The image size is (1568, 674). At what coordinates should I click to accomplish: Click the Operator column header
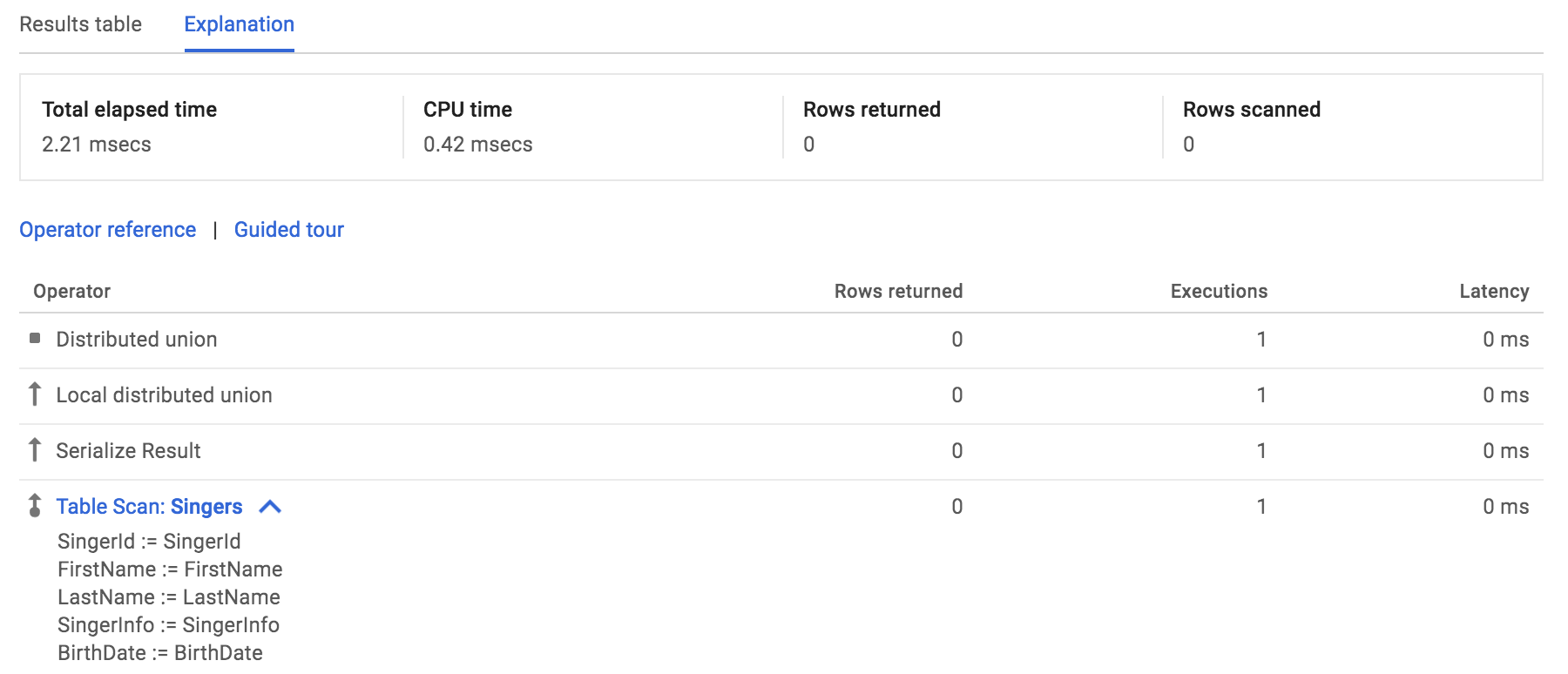click(x=72, y=292)
